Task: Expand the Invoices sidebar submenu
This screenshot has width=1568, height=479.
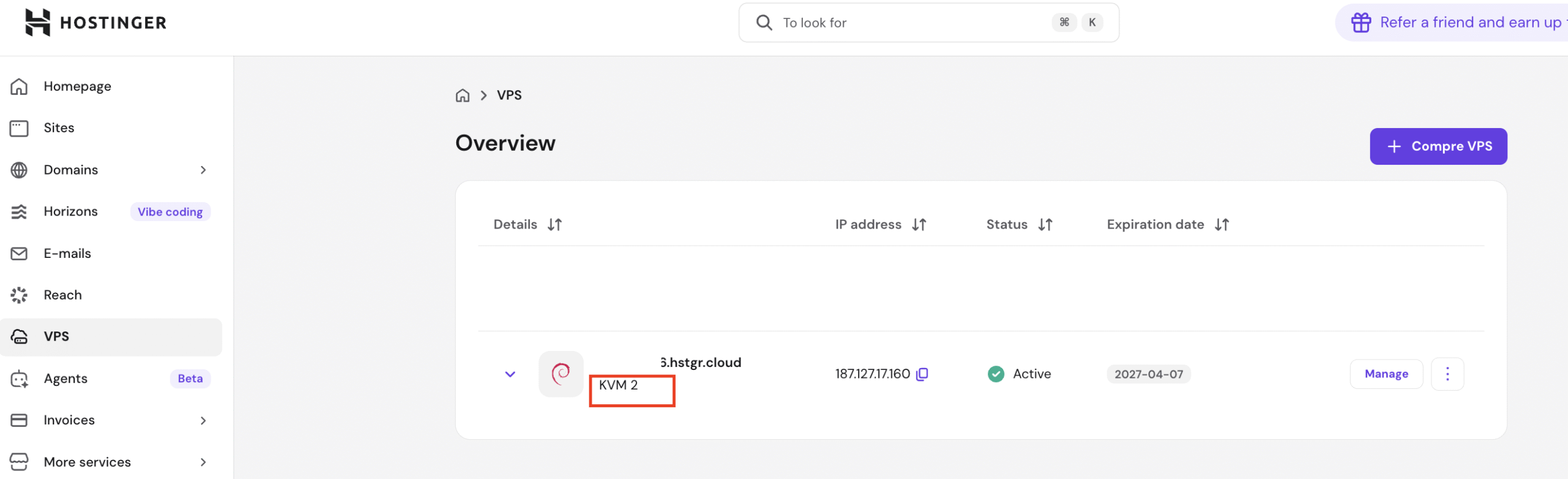Action: (203, 420)
